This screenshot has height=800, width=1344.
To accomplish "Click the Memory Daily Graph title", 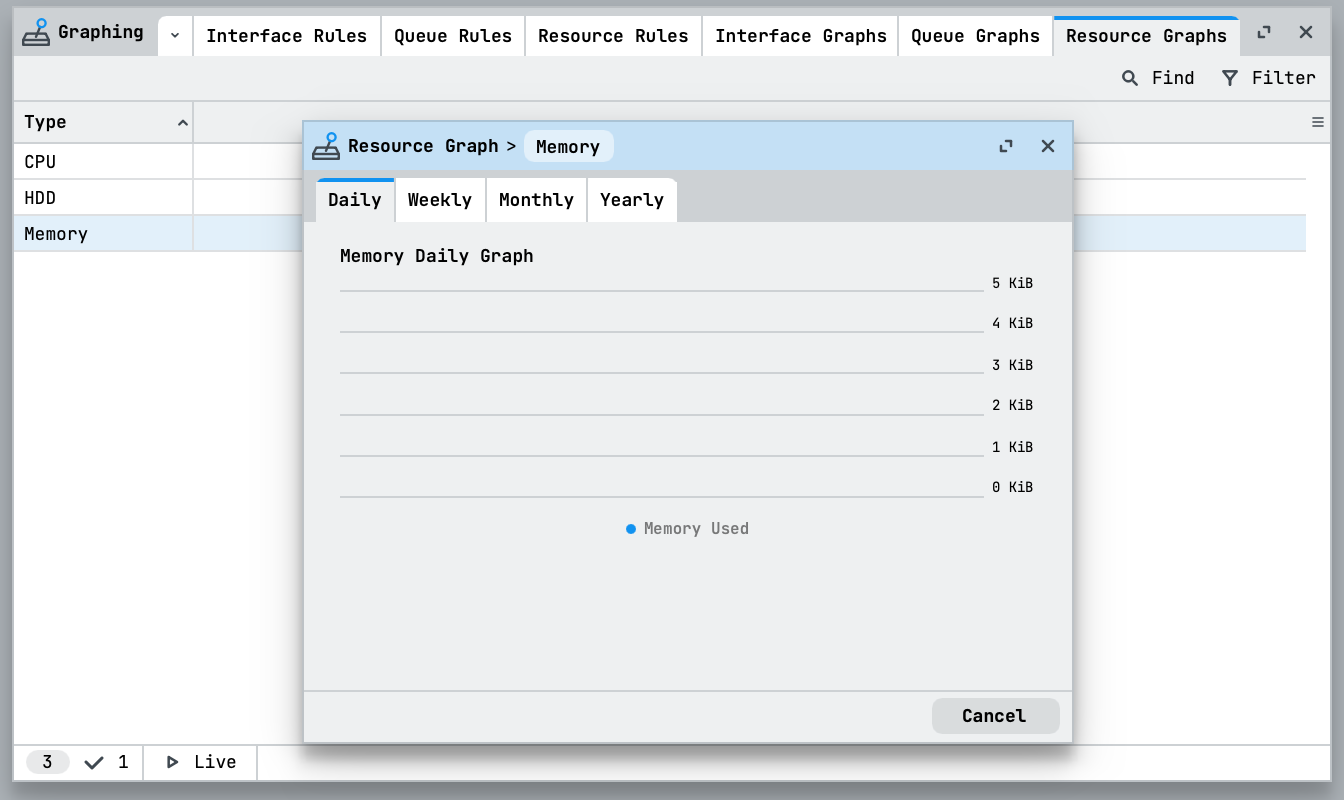I will point(437,256).
